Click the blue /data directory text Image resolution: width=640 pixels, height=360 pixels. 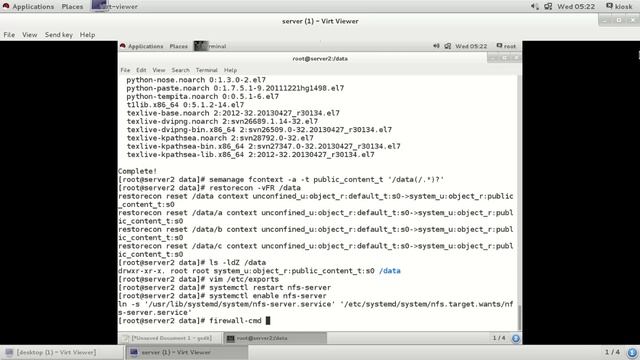pyautogui.click(x=390, y=271)
